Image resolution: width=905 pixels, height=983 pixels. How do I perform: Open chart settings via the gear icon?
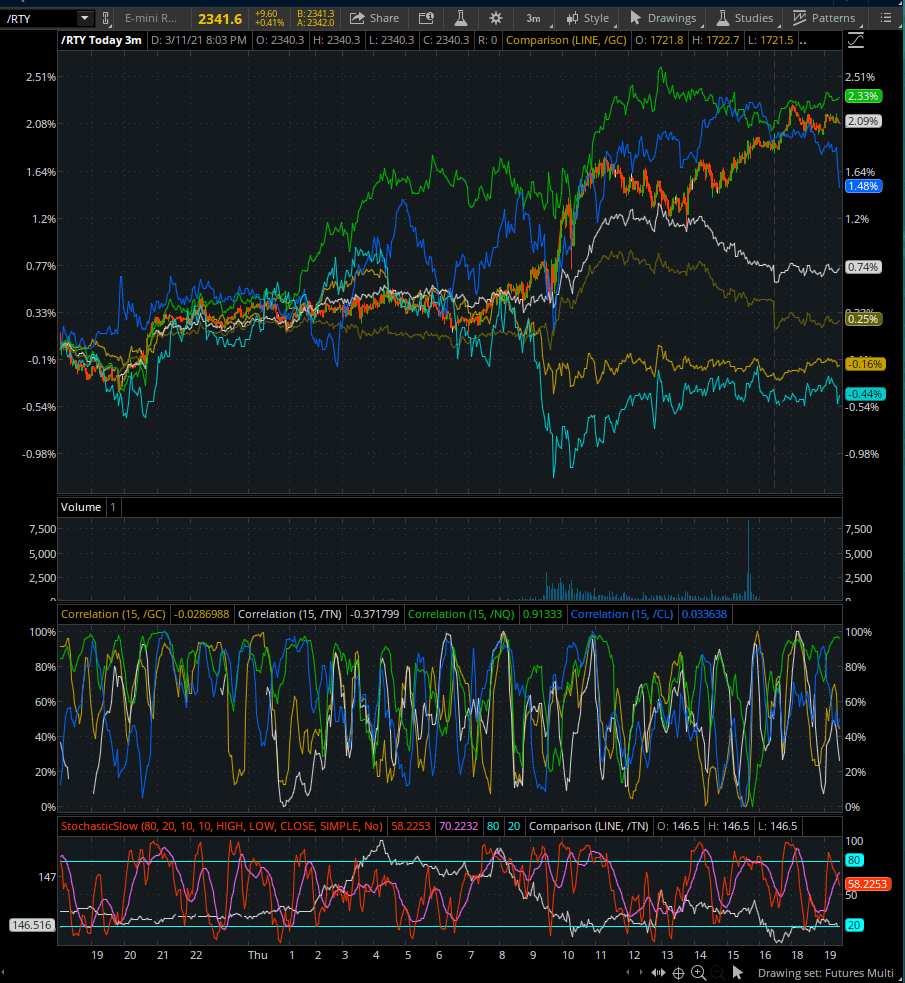(x=496, y=18)
